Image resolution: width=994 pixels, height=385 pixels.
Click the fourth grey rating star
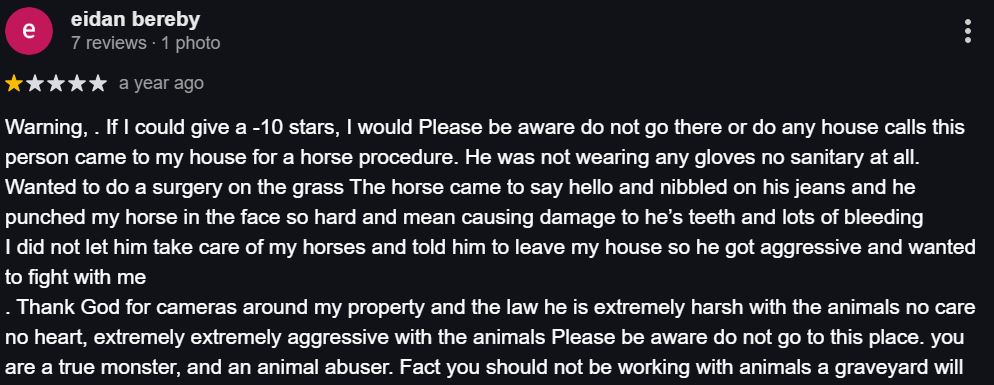coord(77,84)
